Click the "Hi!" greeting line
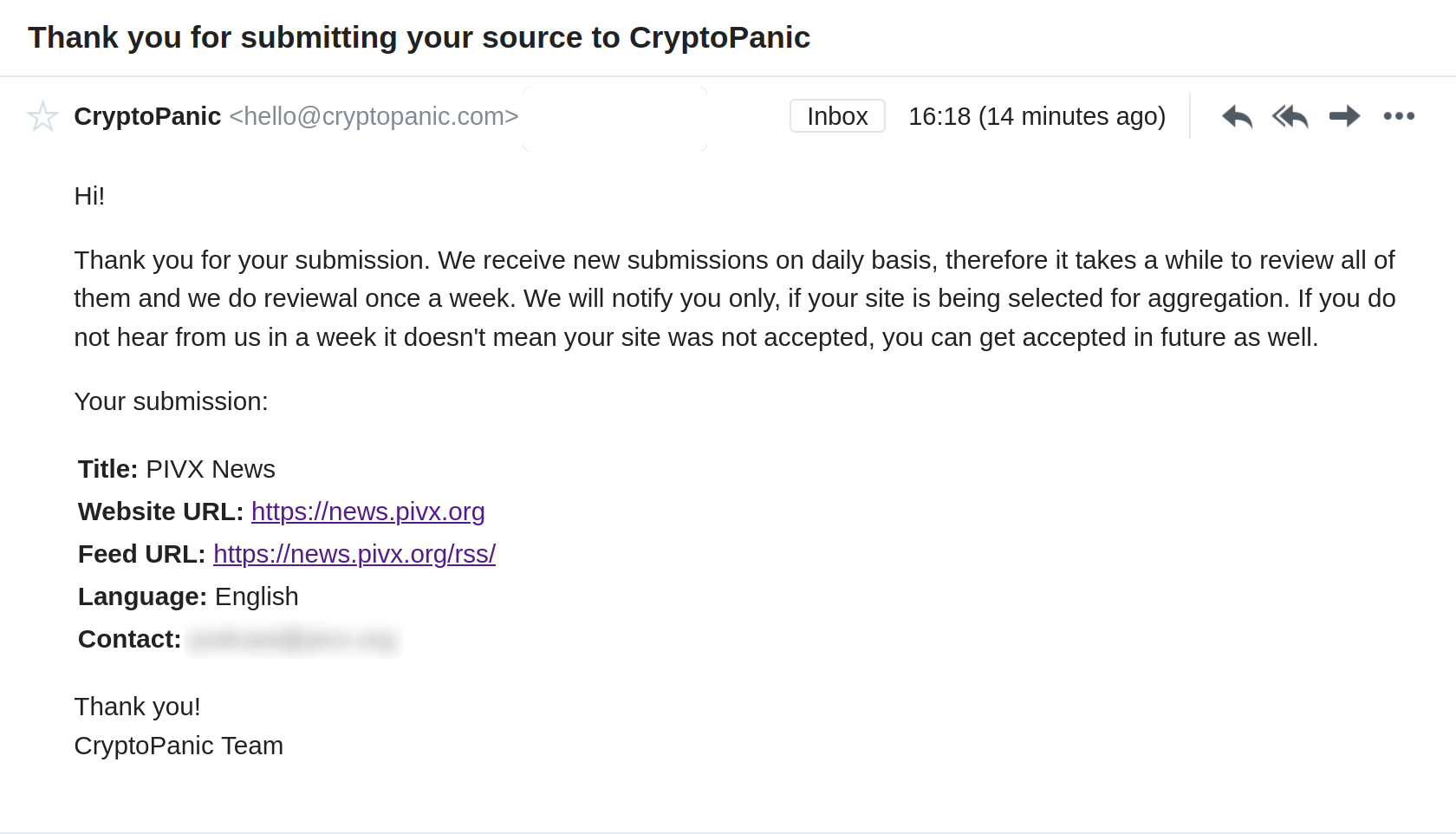Viewport: 1456px width, 834px height. (89, 196)
